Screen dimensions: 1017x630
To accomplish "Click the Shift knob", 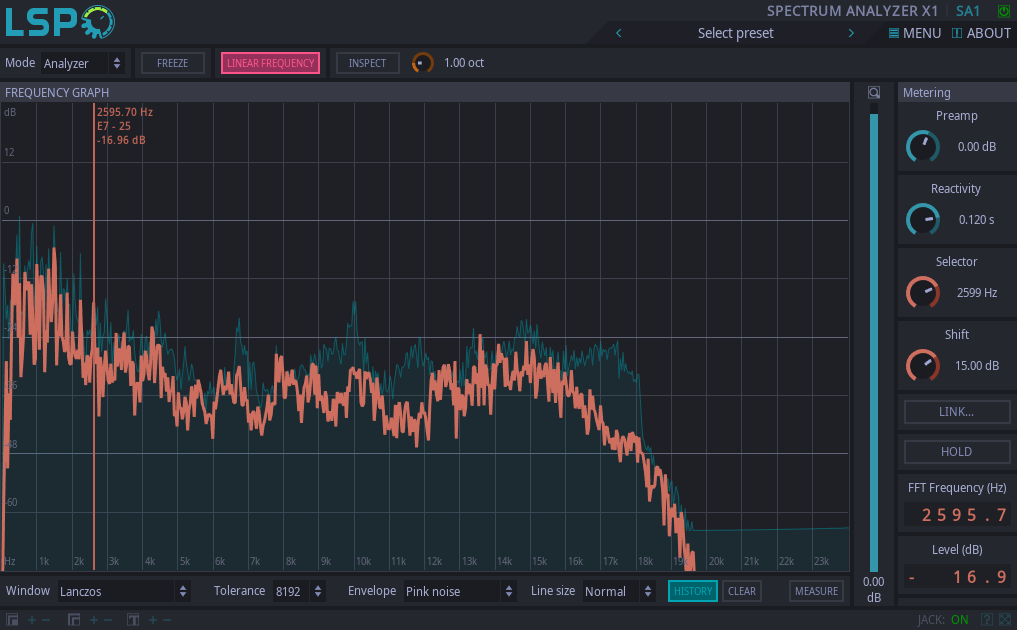I will [922, 366].
